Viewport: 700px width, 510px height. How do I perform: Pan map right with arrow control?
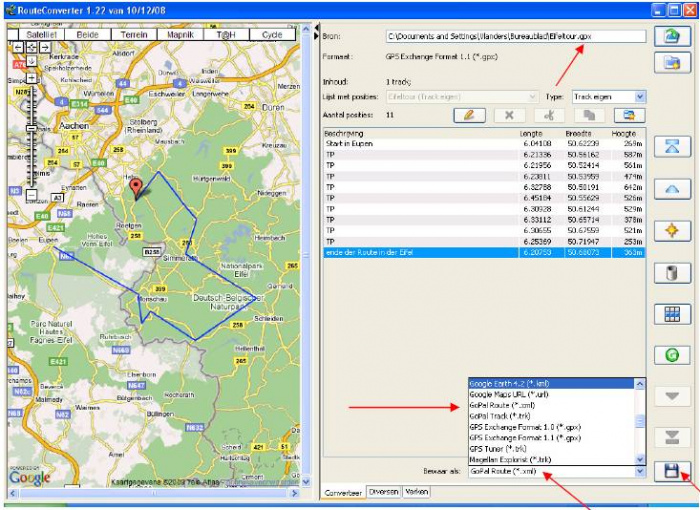pyautogui.click(x=45, y=47)
